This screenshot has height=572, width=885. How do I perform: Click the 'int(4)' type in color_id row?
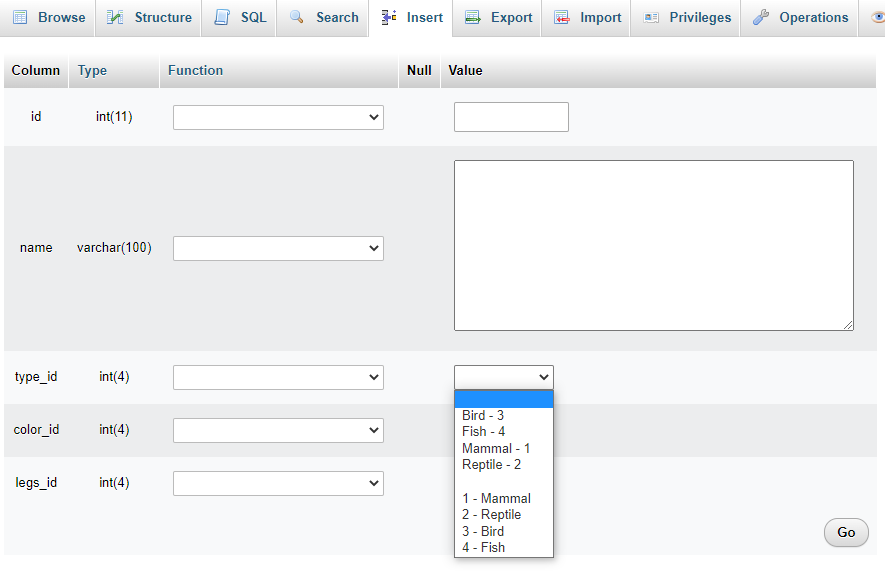pos(114,430)
